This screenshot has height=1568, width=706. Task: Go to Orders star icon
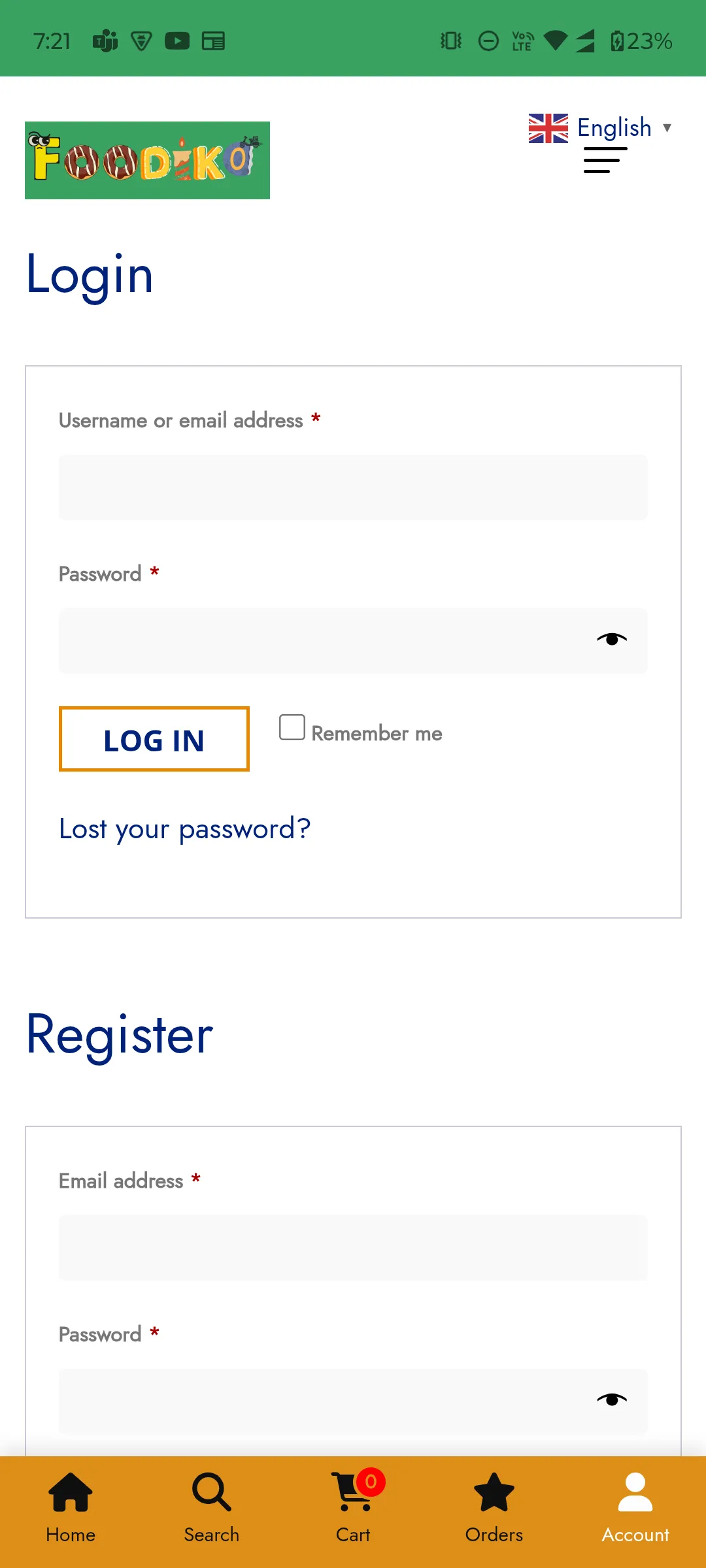pos(494,1492)
